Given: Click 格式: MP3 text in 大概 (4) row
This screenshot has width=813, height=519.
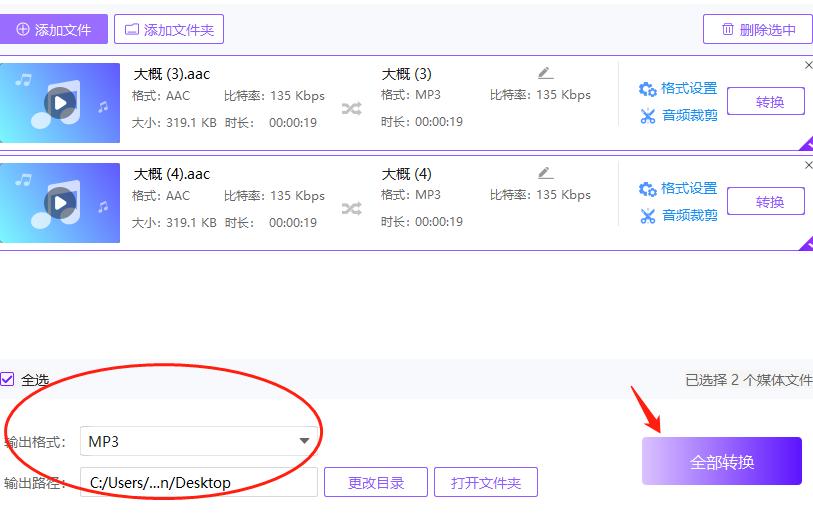Looking at the screenshot, I should [x=411, y=195].
